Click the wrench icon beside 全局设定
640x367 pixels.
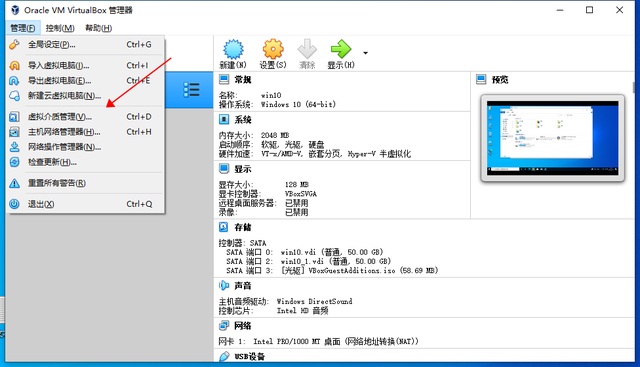pos(14,44)
